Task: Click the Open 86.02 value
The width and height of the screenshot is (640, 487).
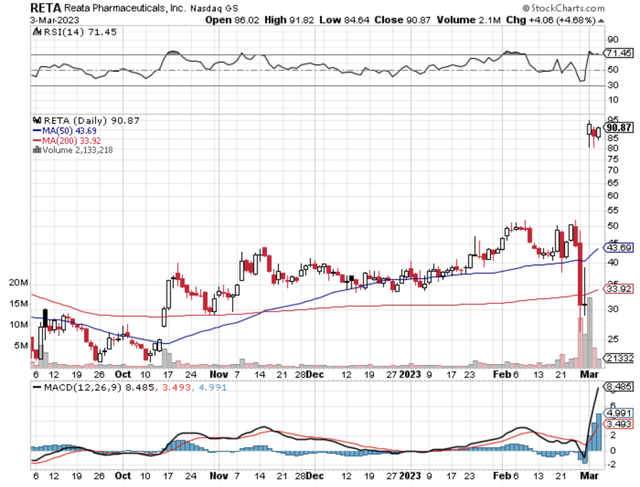Action: tap(232, 20)
